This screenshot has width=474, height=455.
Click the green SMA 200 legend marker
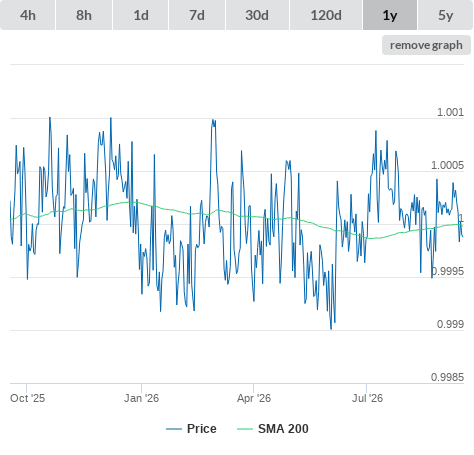(x=245, y=429)
